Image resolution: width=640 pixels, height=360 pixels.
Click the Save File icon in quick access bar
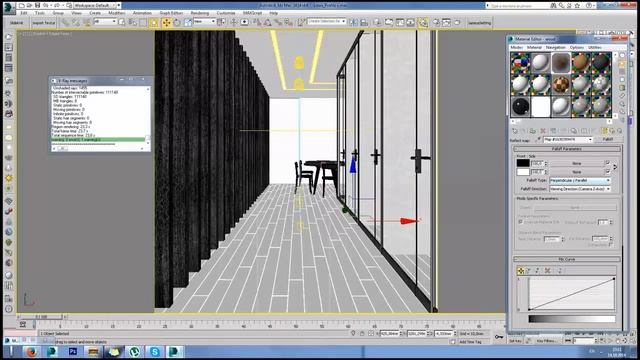(x=38, y=5)
